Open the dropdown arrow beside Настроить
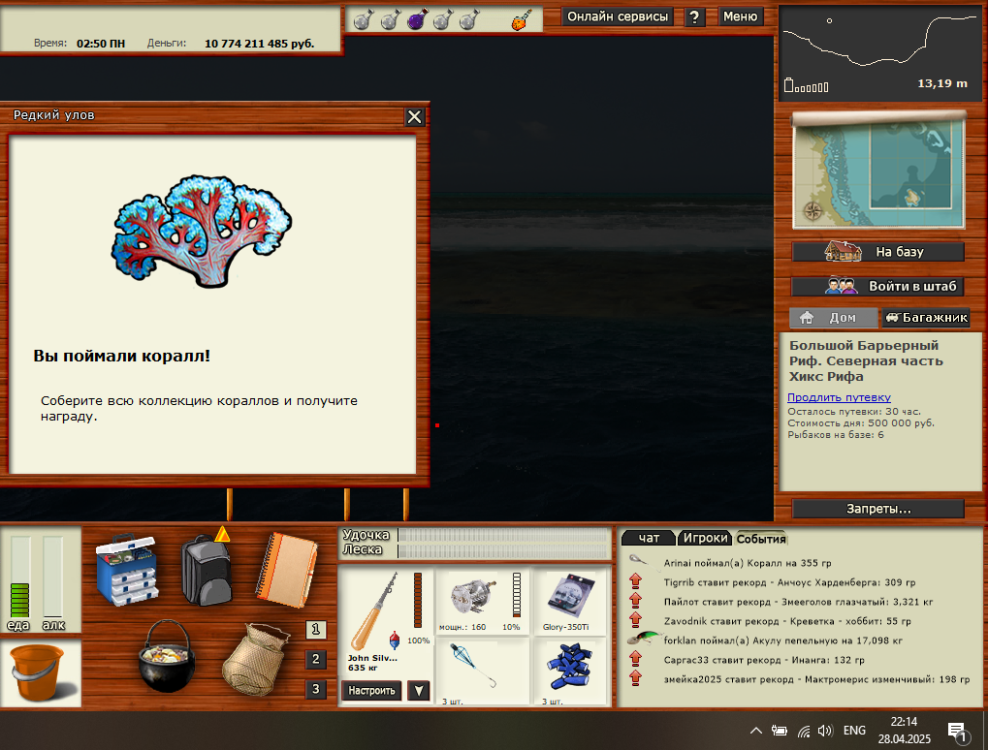The height and width of the screenshot is (750, 988). [x=418, y=691]
